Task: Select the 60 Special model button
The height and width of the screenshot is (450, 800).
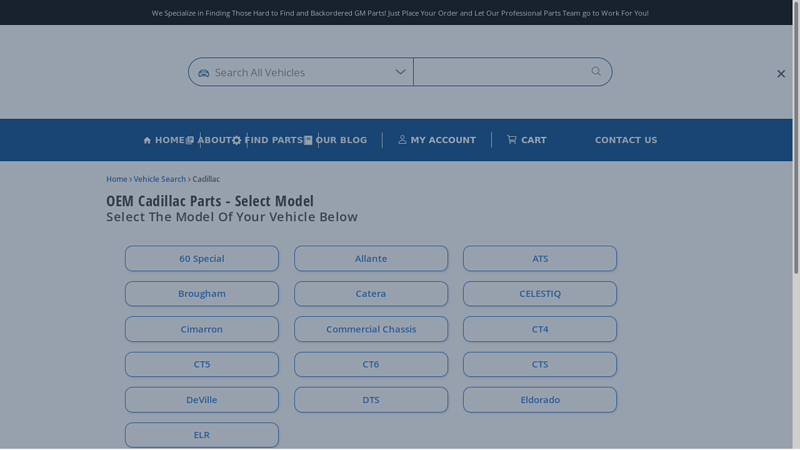Action: 202,259
